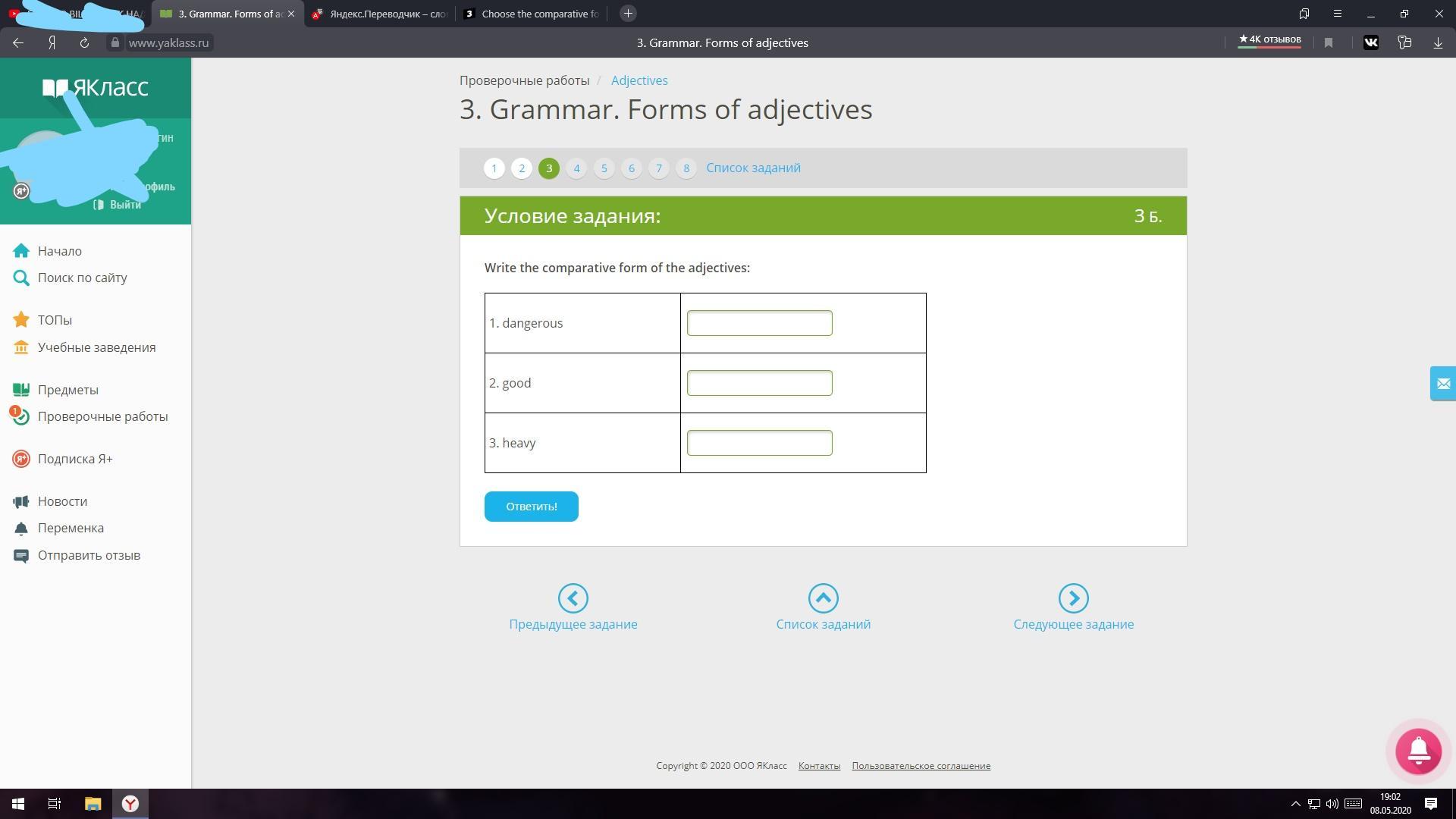Switch to 'Choose the comparative fo' tab
The image size is (1456, 819).
point(532,14)
